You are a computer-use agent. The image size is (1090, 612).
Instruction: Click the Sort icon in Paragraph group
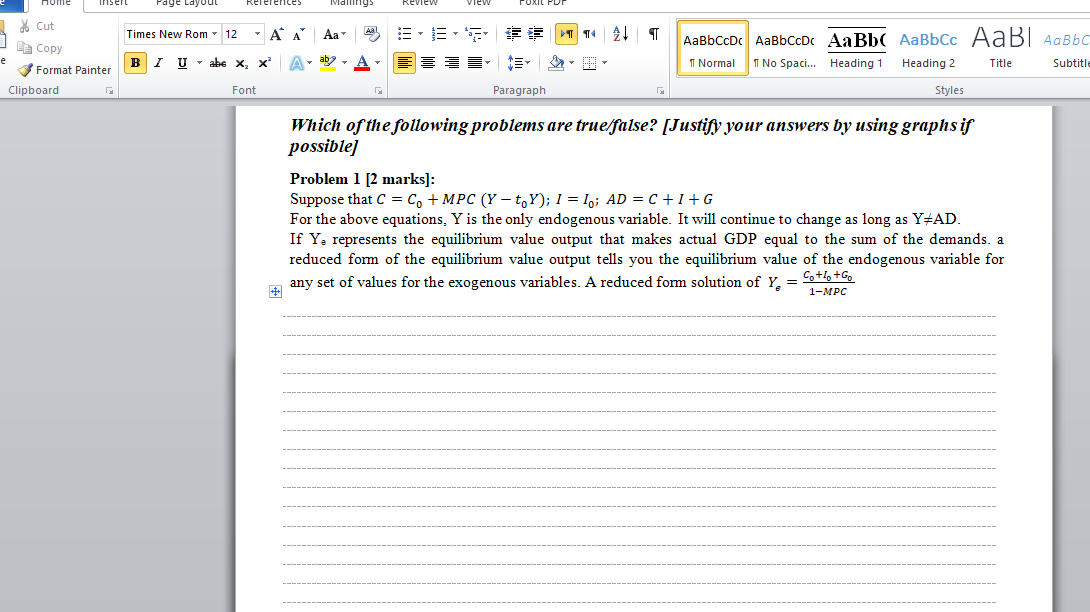click(620, 33)
